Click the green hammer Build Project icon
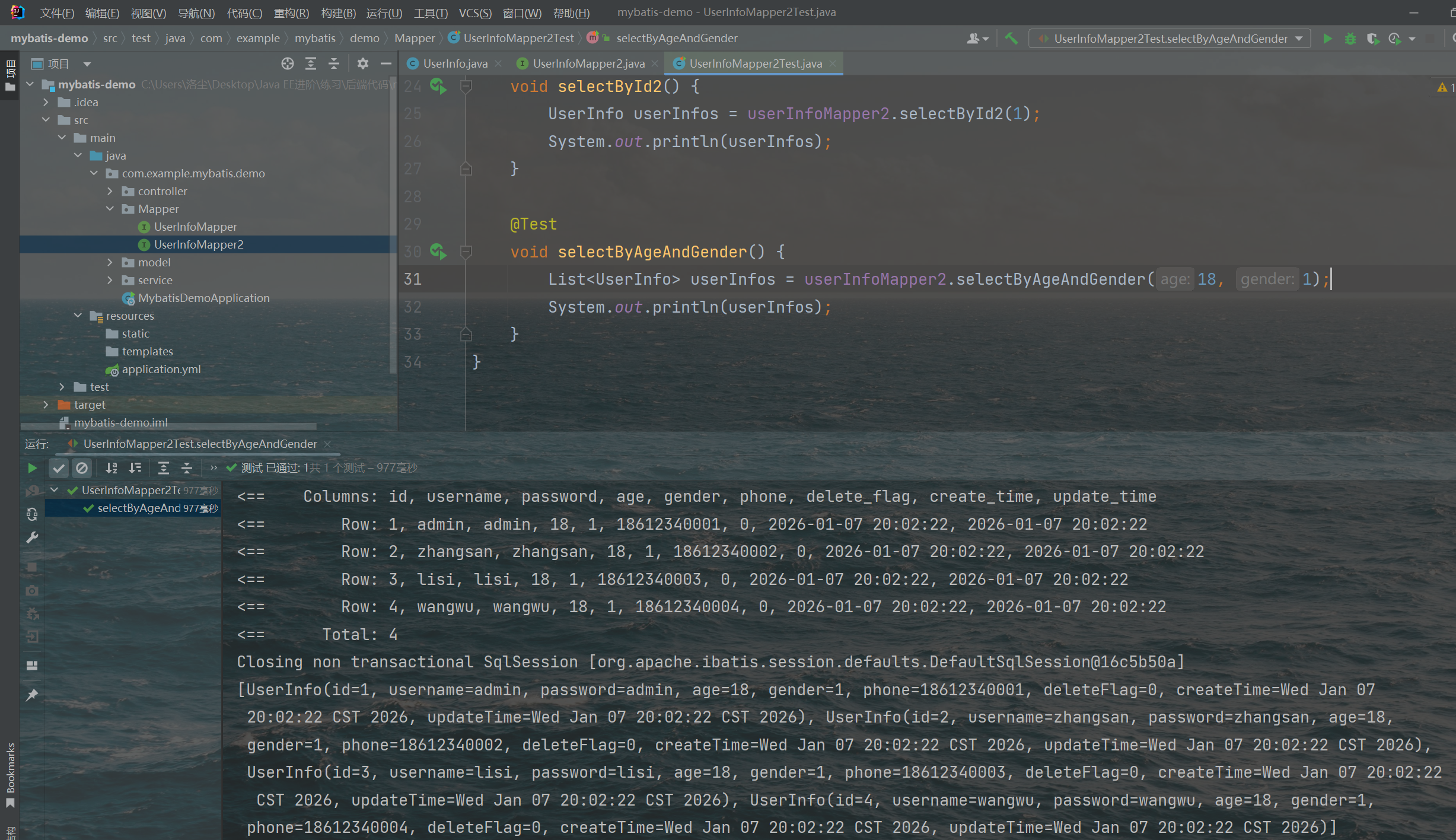Image resolution: width=1456 pixels, height=840 pixels. tap(1011, 39)
